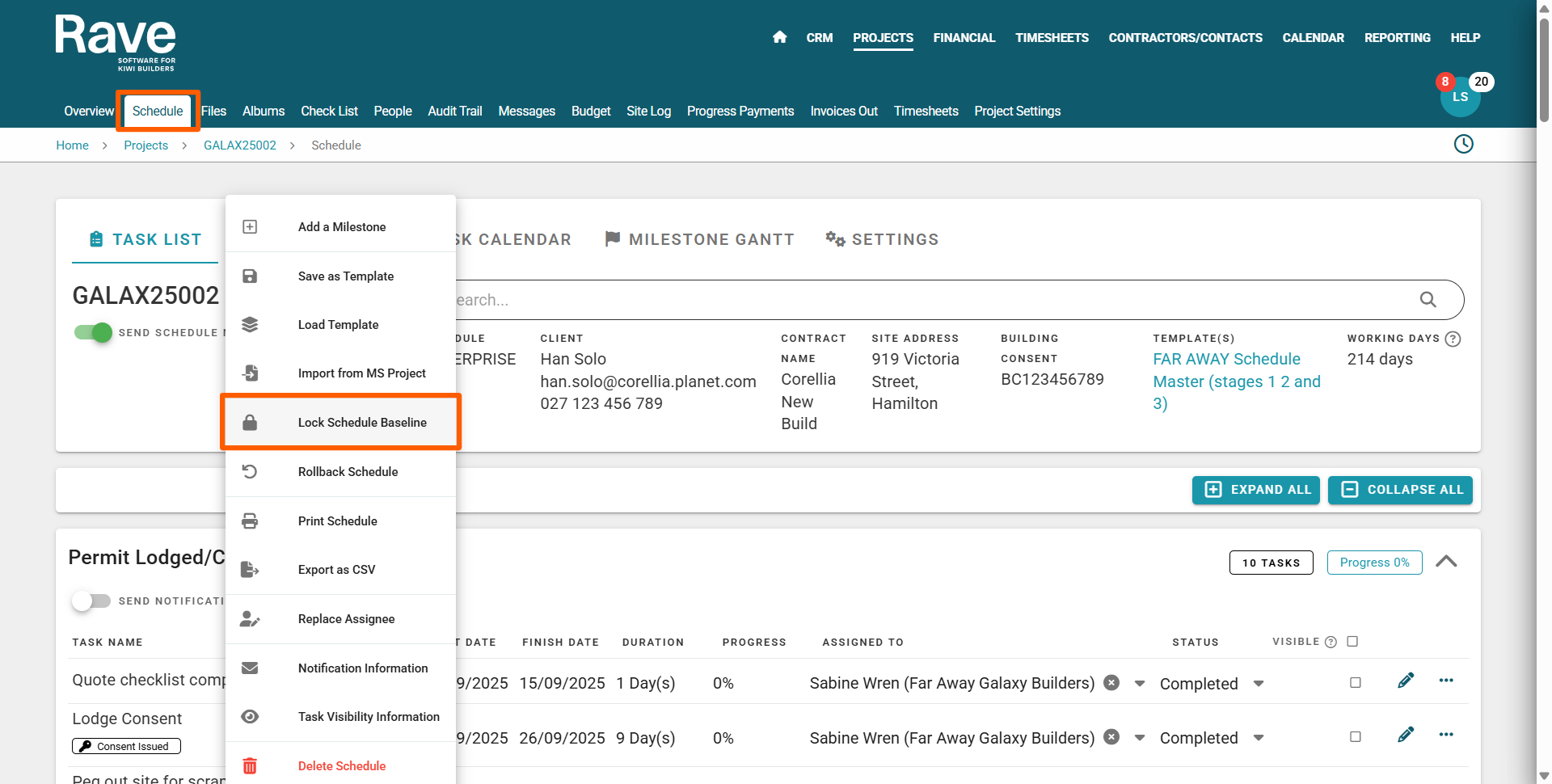
Task: Open more options for Lodge Consent task
Action: pos(1446,735)
